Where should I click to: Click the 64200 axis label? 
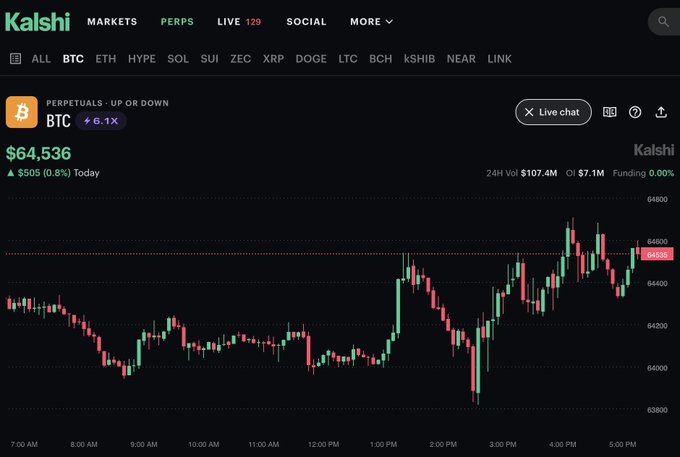pos(657,326)
